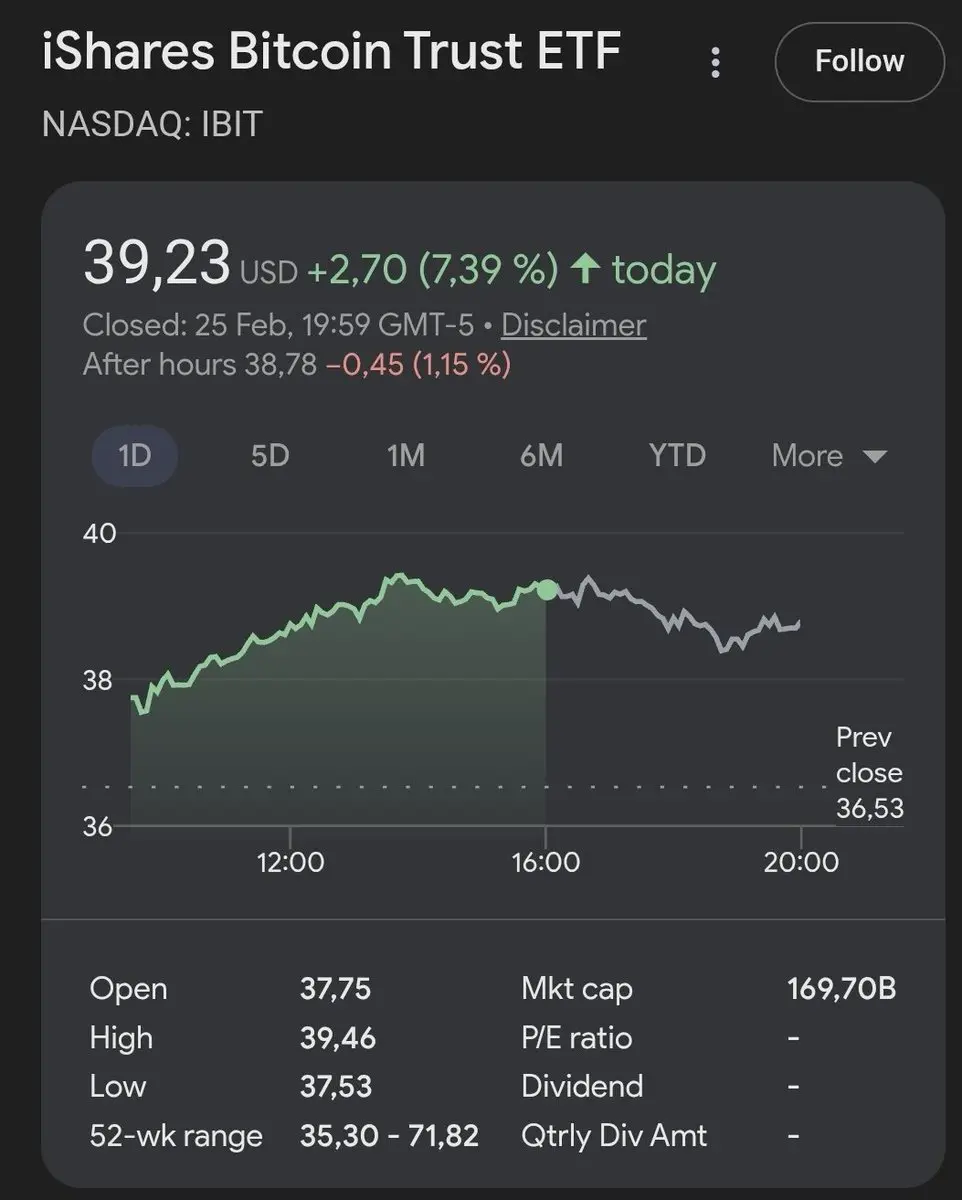Switch to the 1M chart range
Viewport: 962px width, 1200px height.
point(406,456)
